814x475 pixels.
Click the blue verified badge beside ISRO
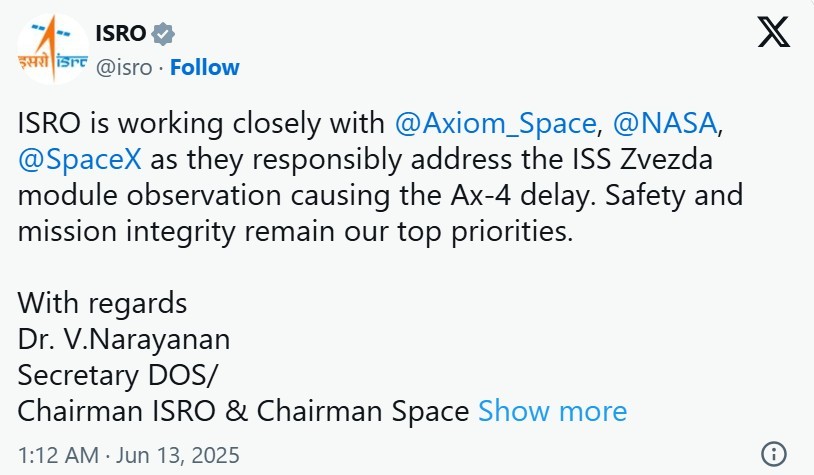click(x=163, y=34)
